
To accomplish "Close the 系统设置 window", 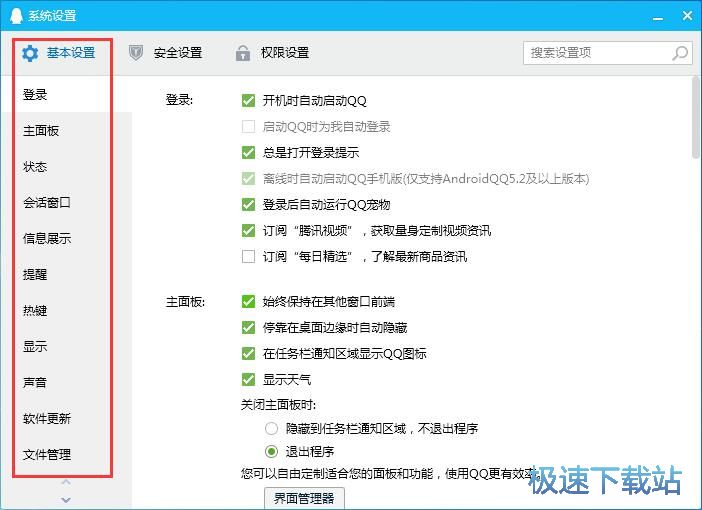I will (x=687, y=16).
